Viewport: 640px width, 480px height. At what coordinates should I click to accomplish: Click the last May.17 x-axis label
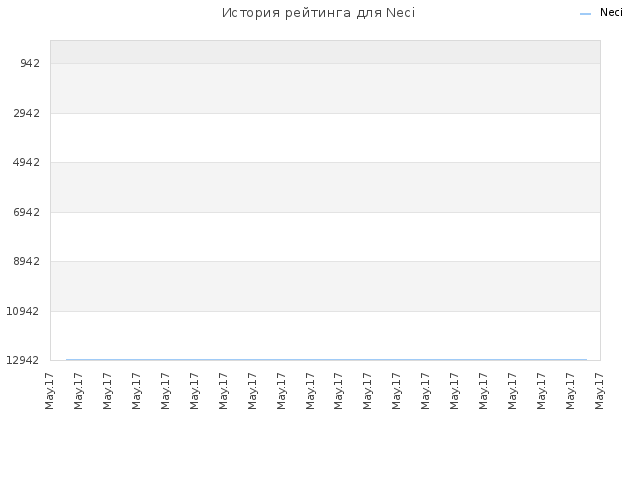(x=599, y=391)
